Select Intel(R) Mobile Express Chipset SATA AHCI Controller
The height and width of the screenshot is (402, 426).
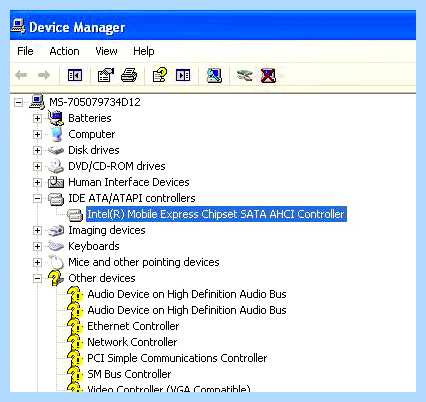pyautogui.click(x=216, y=214)
